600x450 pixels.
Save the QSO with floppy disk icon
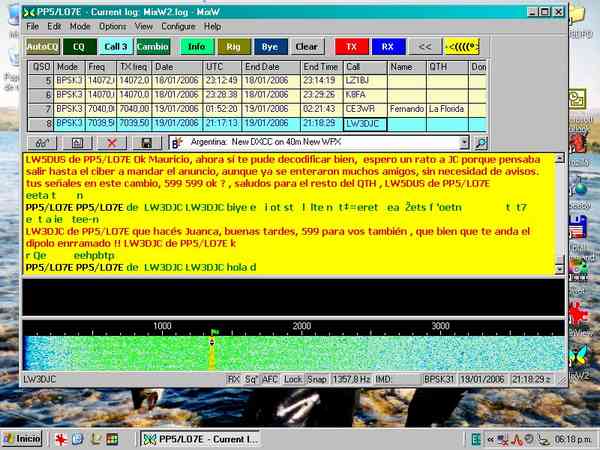146,143
